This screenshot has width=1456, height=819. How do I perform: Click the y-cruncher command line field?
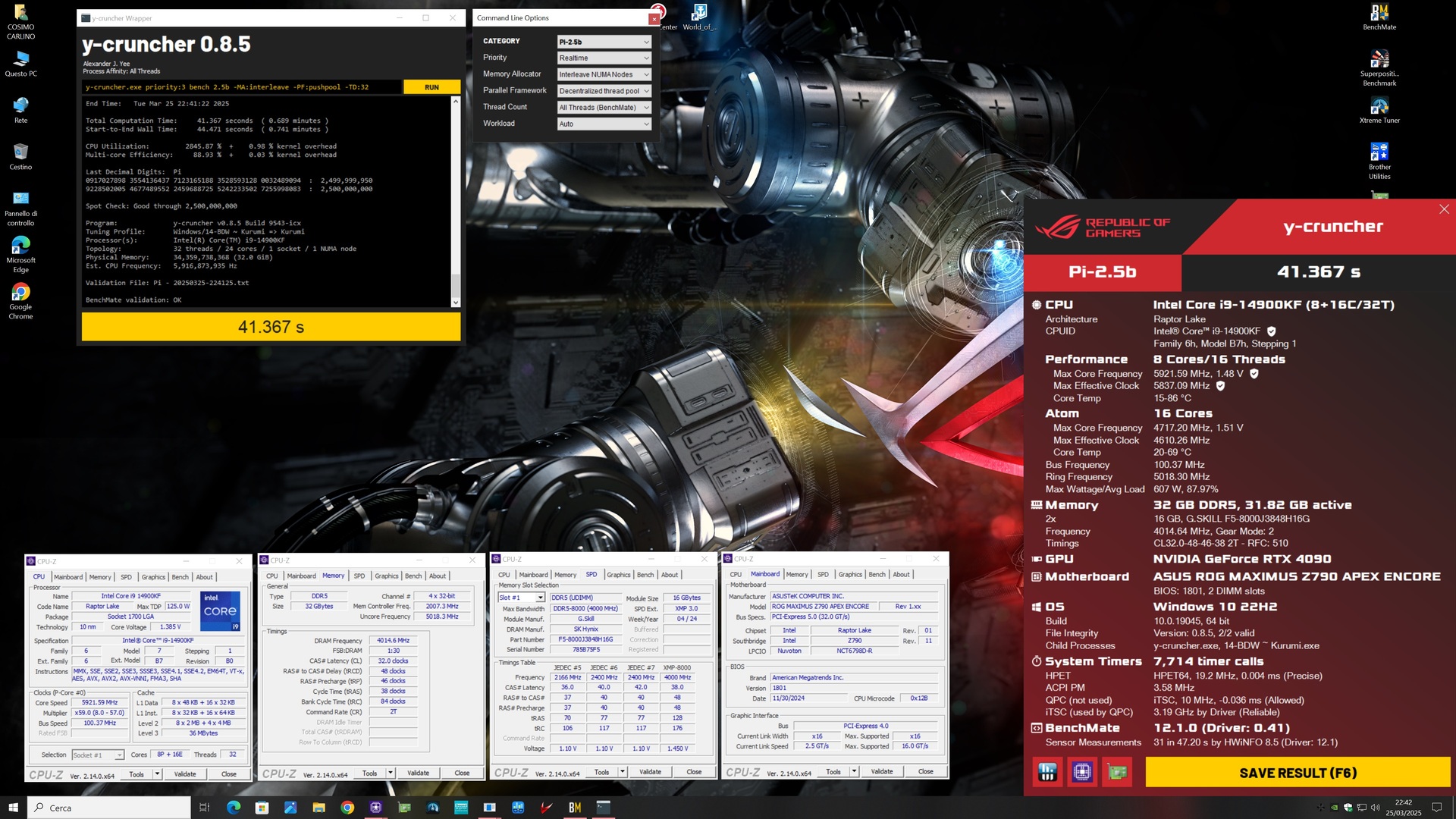coord(241,87)
